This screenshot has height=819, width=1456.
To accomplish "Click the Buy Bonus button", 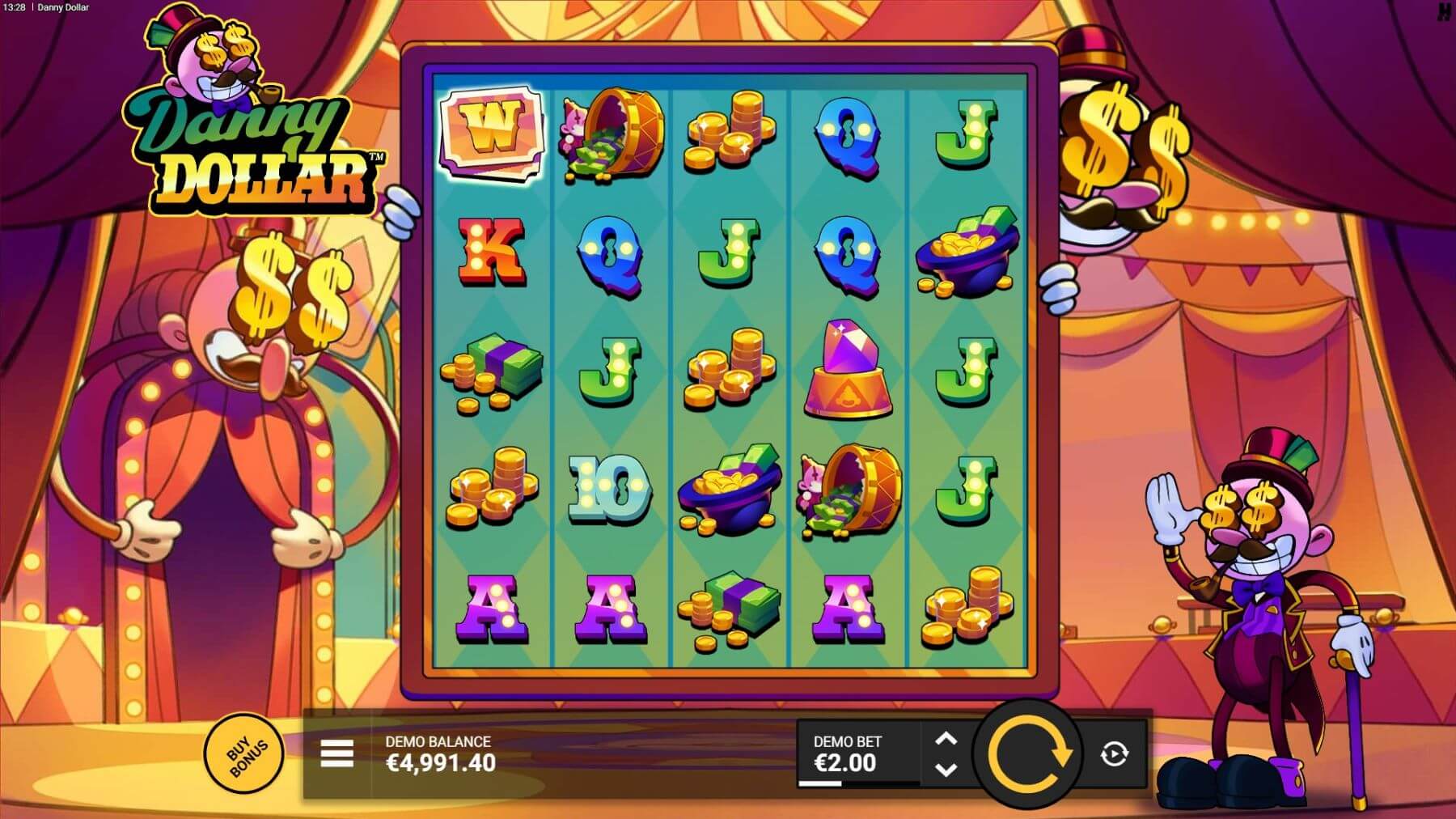I will click(x=245, y=753).
